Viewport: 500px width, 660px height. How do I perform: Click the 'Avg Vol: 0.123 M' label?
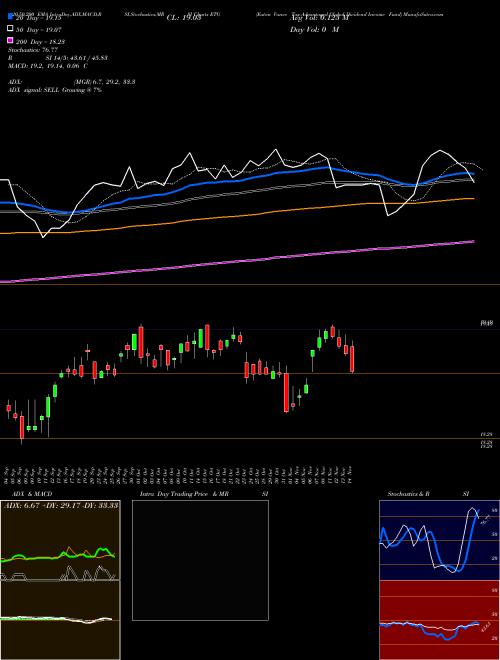click(x=319, y=18)
